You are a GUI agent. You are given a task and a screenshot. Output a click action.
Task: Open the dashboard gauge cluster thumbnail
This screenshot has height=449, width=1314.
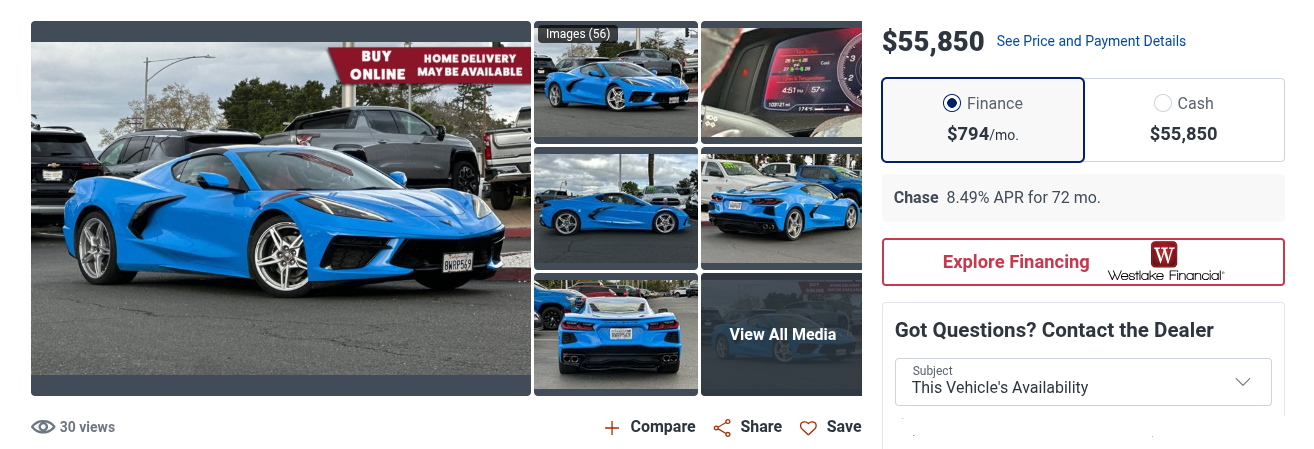(x=782, y=82)
